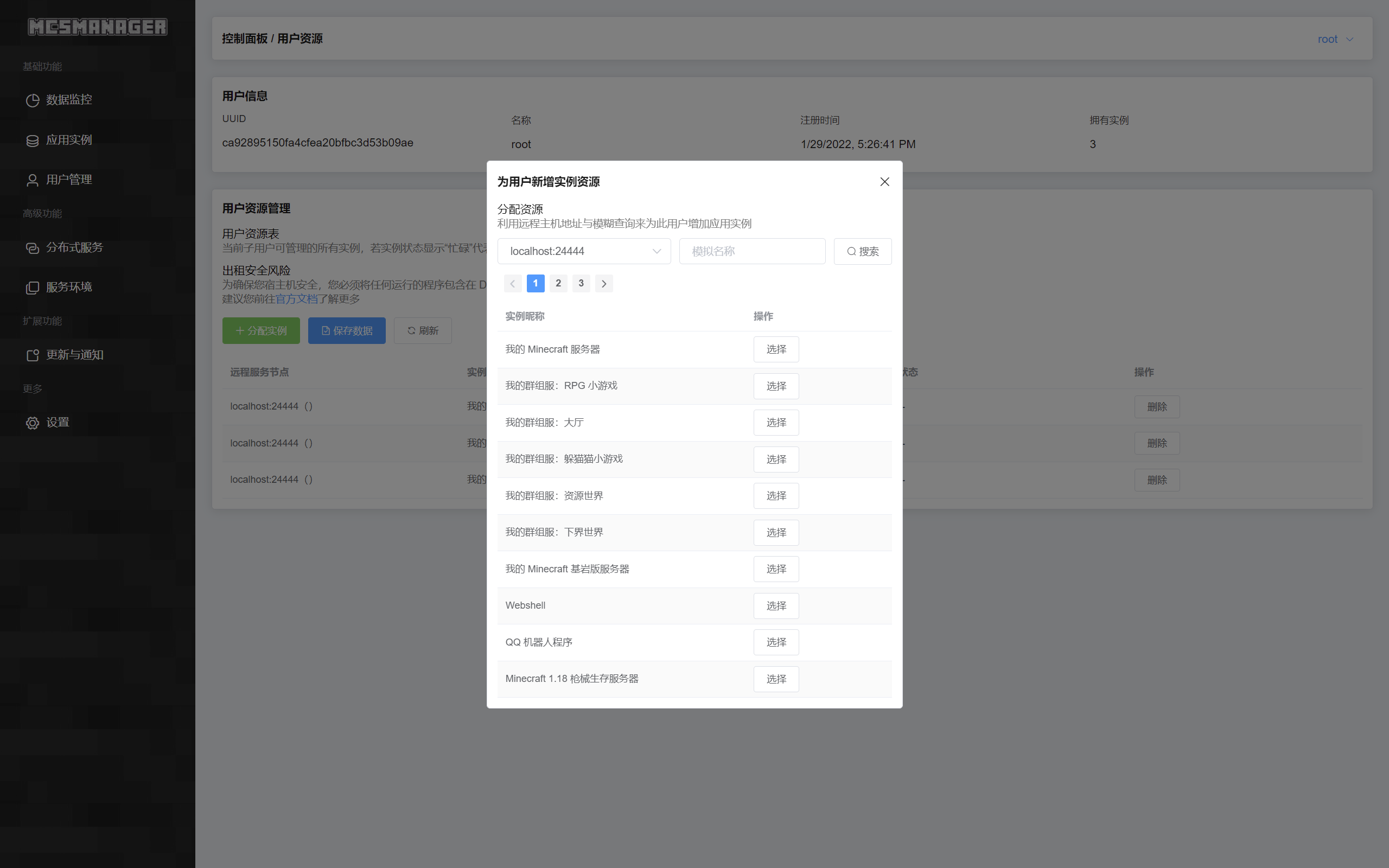Viewport: 1389px width, 868px height.
Task: Select the QQ 机器人程序 instance
Action: click(775, 642)
